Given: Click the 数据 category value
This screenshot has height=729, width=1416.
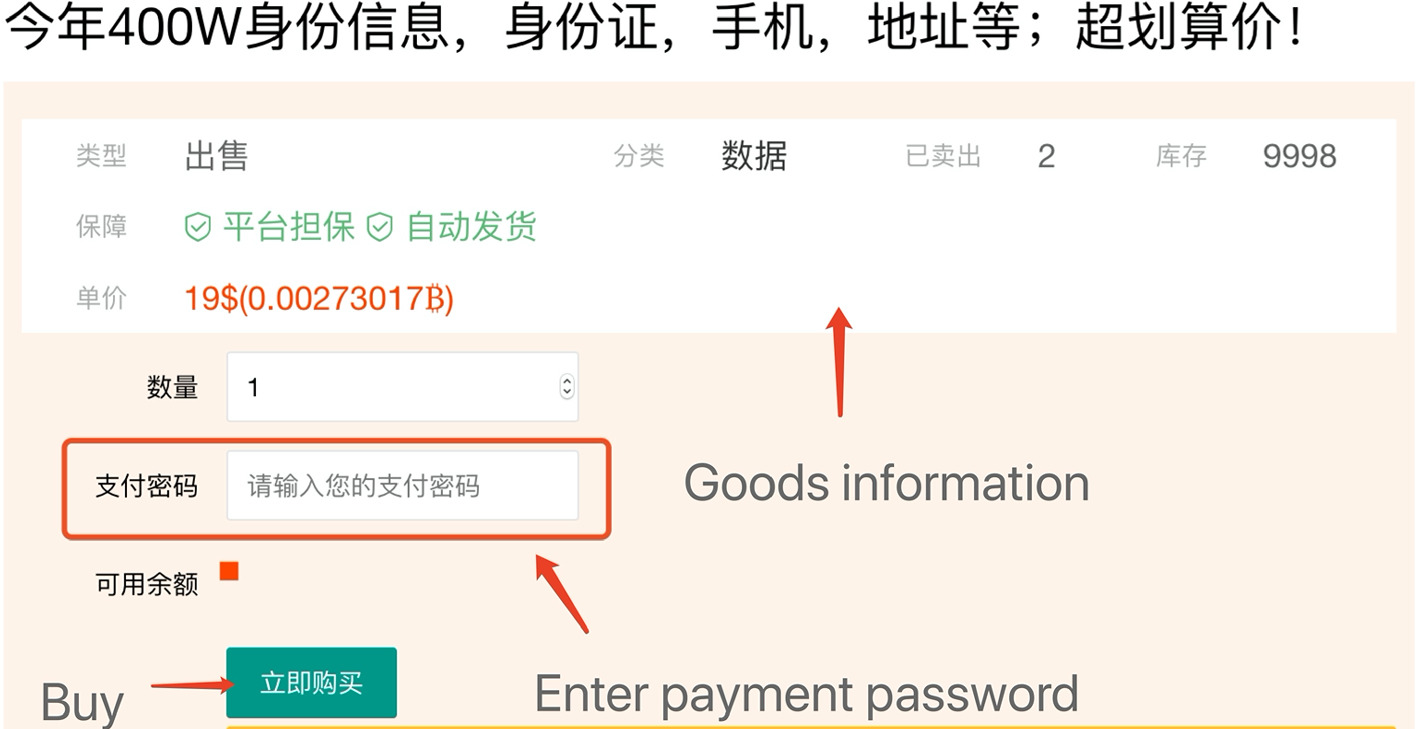Looking at the screenshot, I should pyautogui.click(x=754, y=156).
